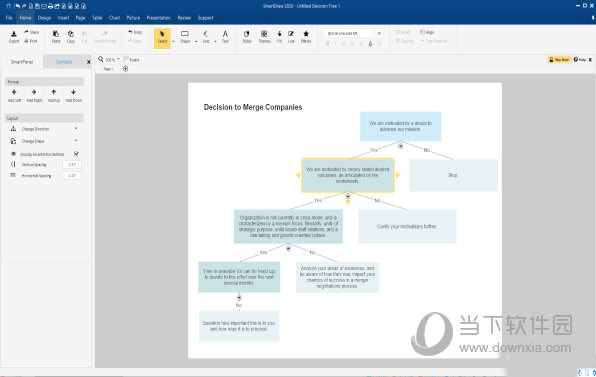
Task: Open the Change Shape dropdown
Action: (76, 141)
